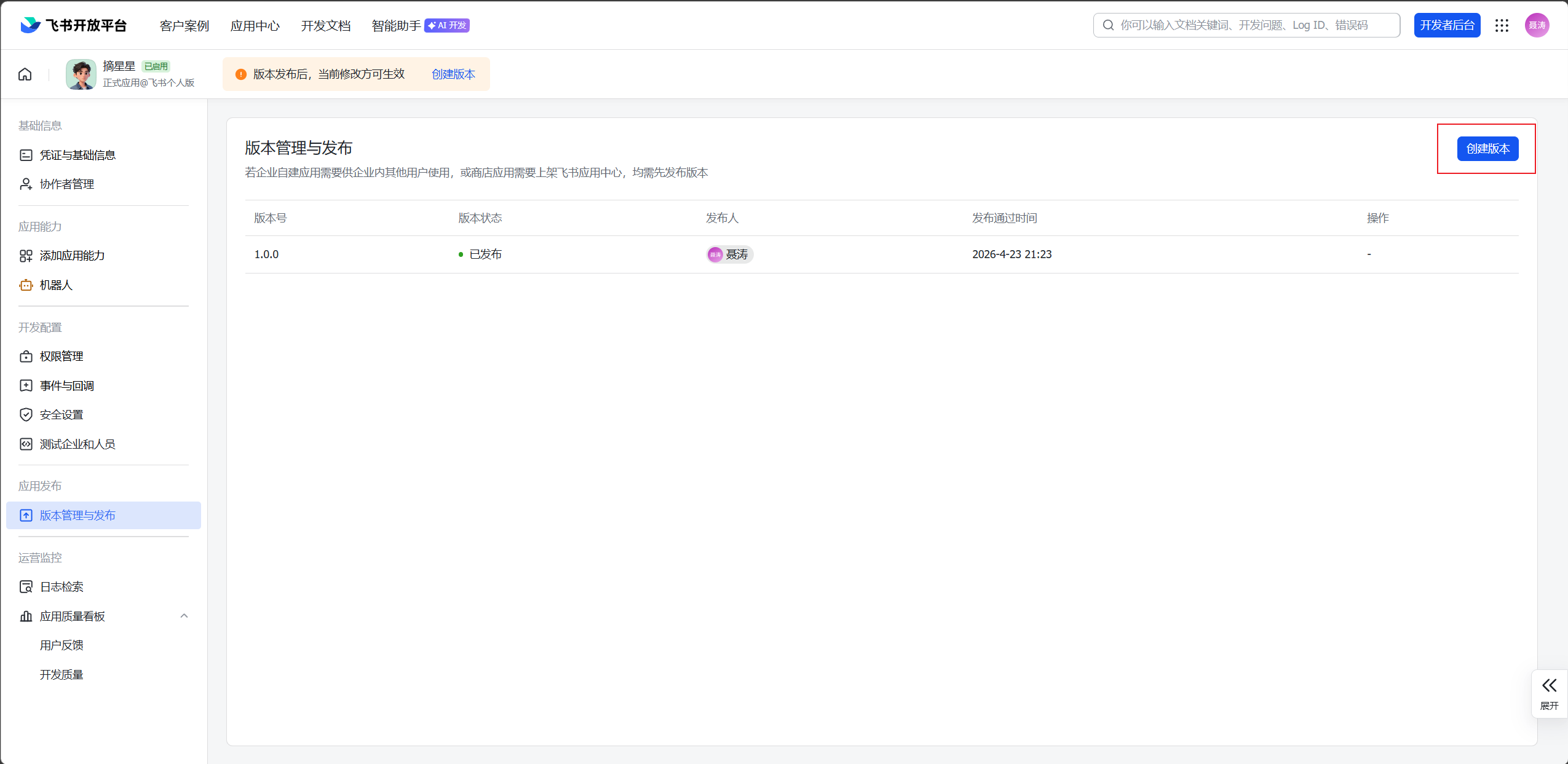1568x764 pixels.
Task: Click the home icon in breadcrumb bar
Action: click(25, 74)
